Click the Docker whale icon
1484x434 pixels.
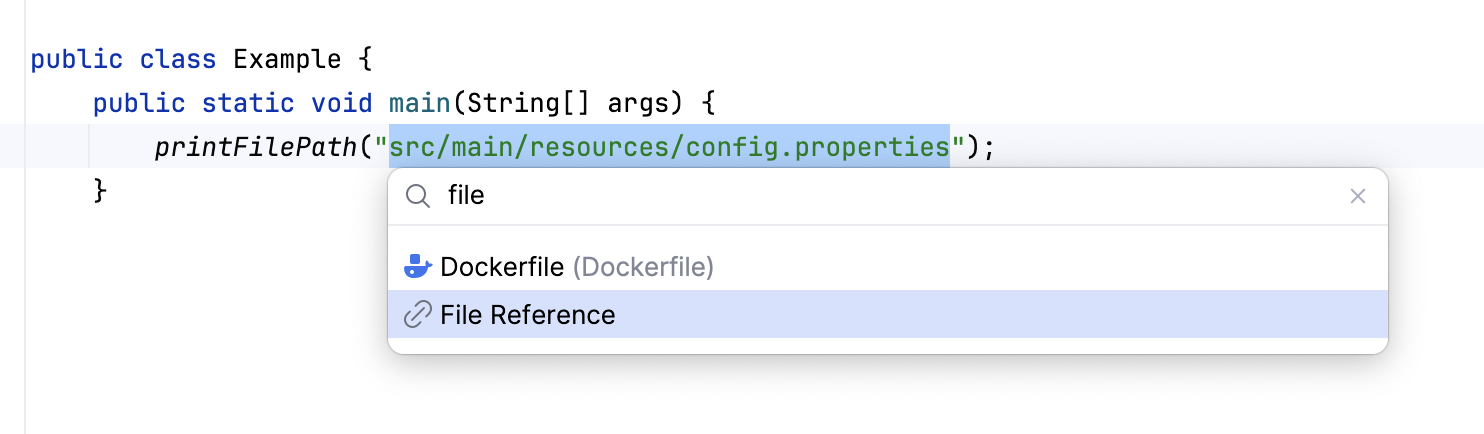point(417,267)
